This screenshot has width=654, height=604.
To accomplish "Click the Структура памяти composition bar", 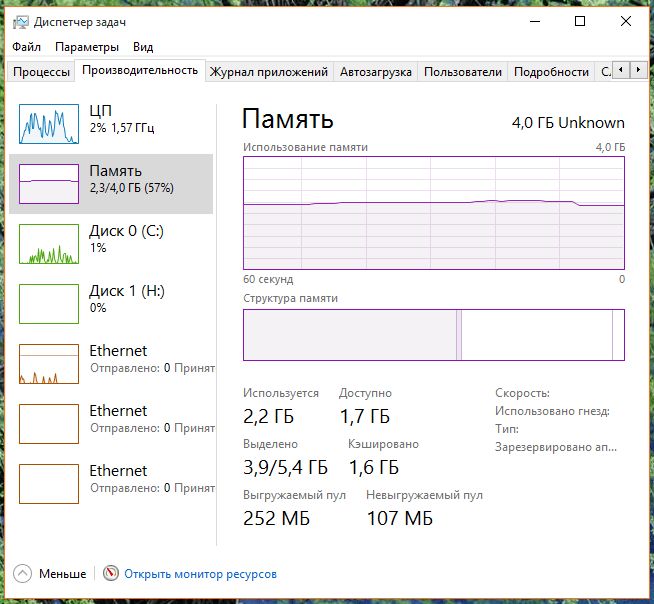I will pos(433,335).
